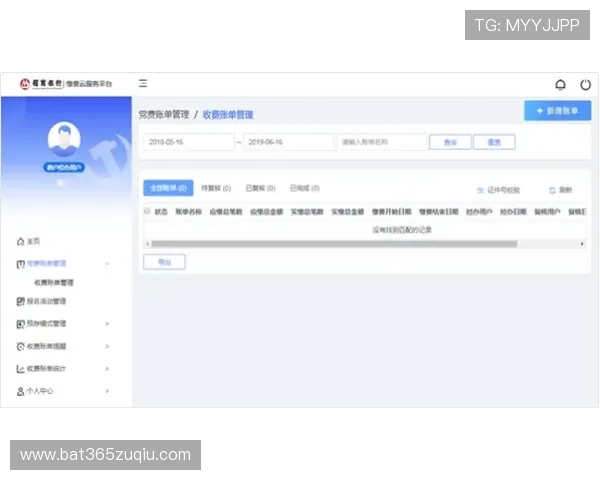Open 报名活动管理 via its sidebar icon
The height and width of the screenshot is (480, 600).
[20, 301]
